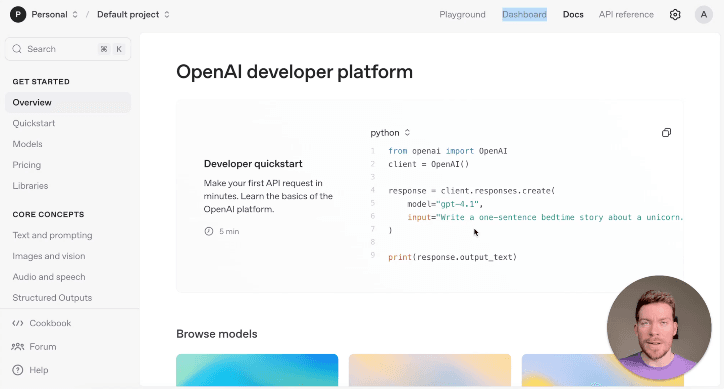724x389 pixels.
Task: Click code line 'print(response.output_text)'
Action: 452,257
